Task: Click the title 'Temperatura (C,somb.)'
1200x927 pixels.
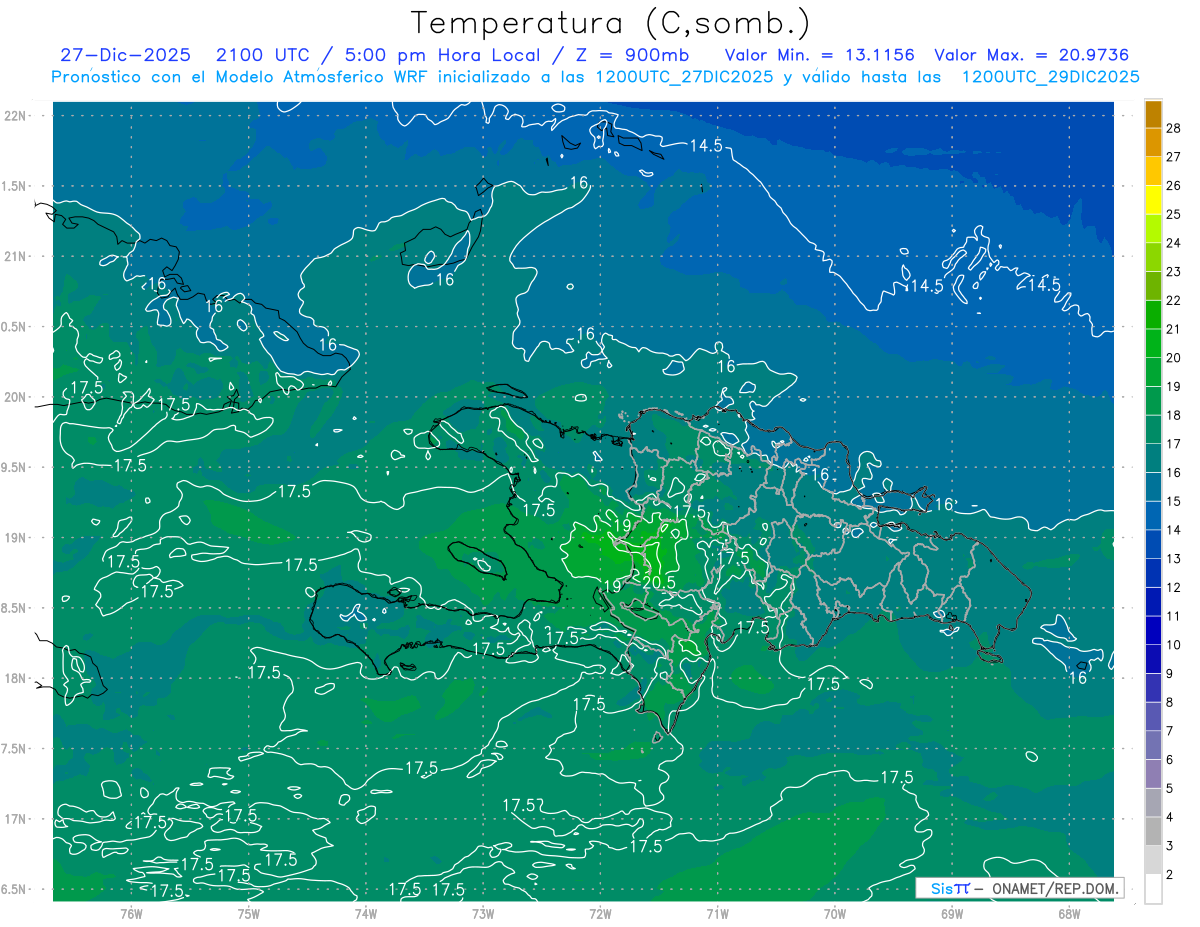Action: pyautogui.click(x=611, y=23)
